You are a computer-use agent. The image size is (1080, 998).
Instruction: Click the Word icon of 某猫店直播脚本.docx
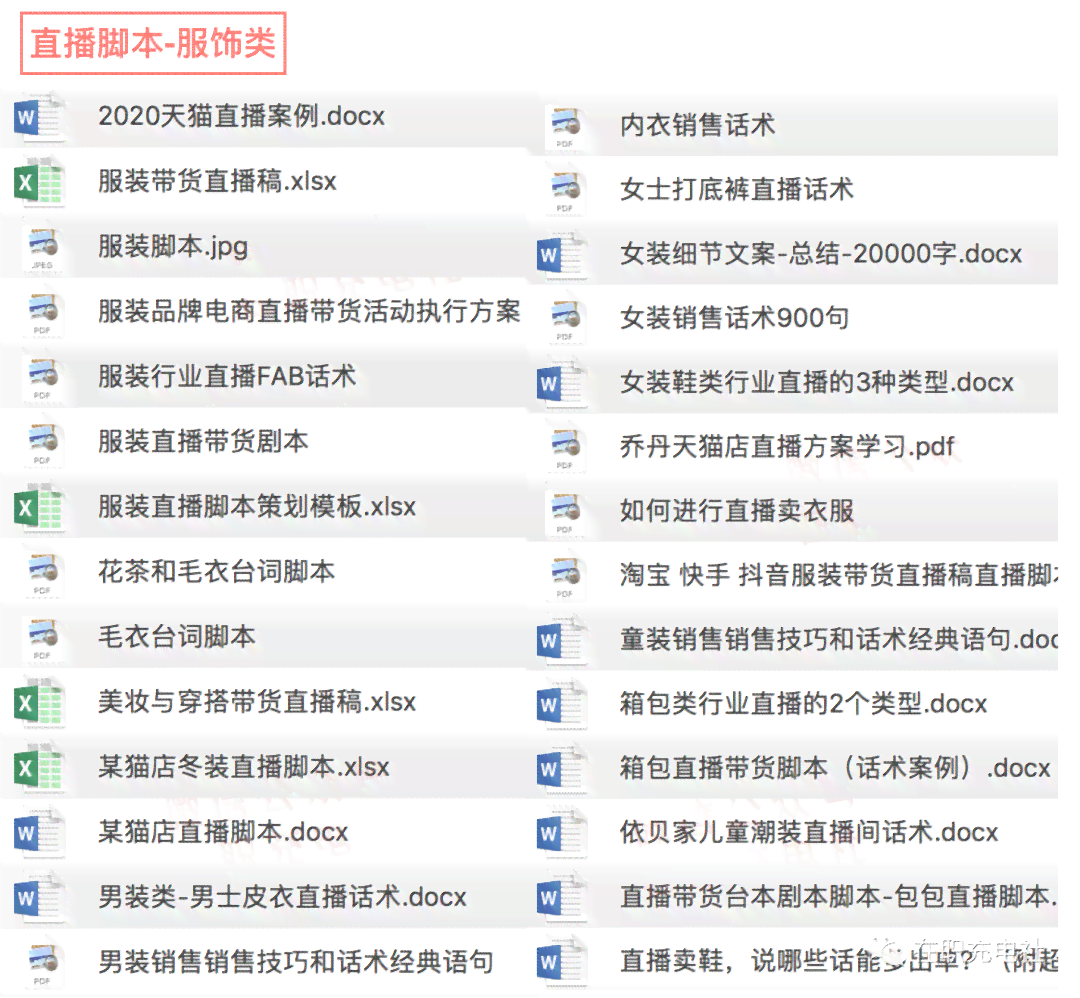[40, 833]
